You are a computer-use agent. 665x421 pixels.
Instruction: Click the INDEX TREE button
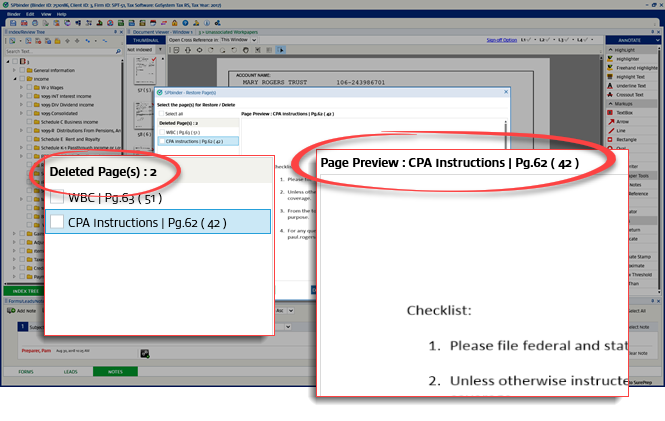click(25, 291)
